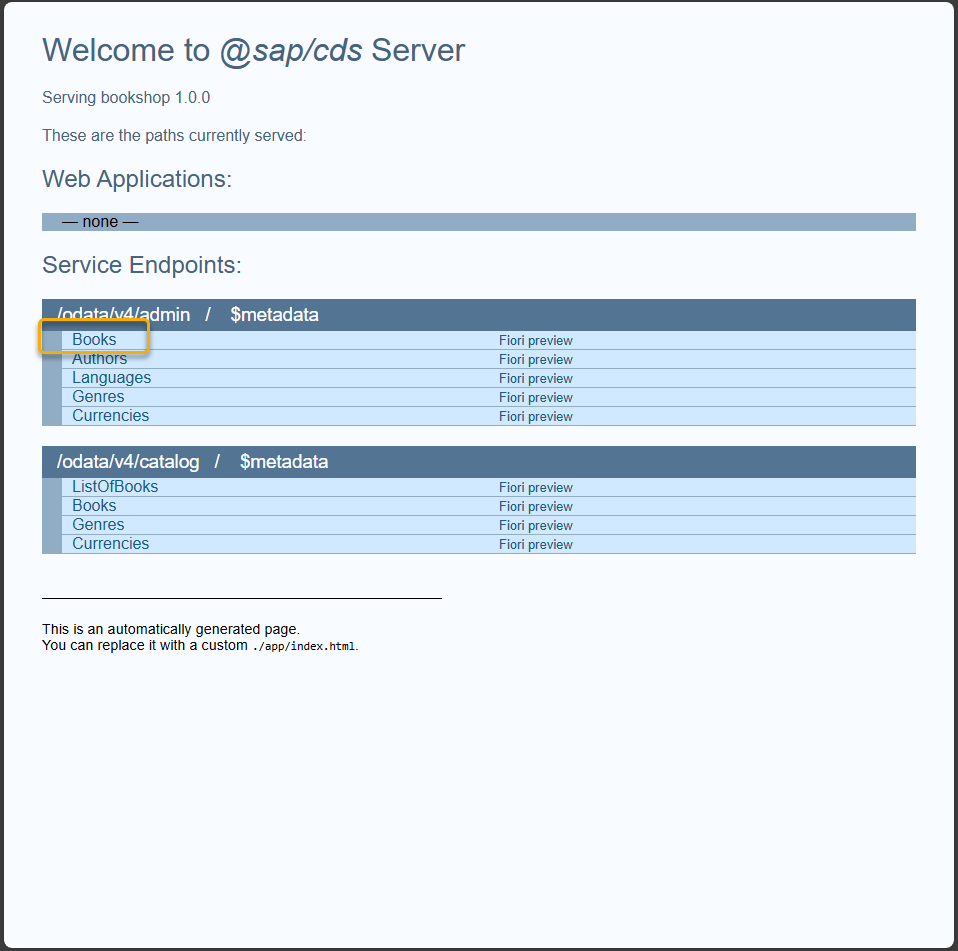Open Fiori preview for Languages

[536, 379]
